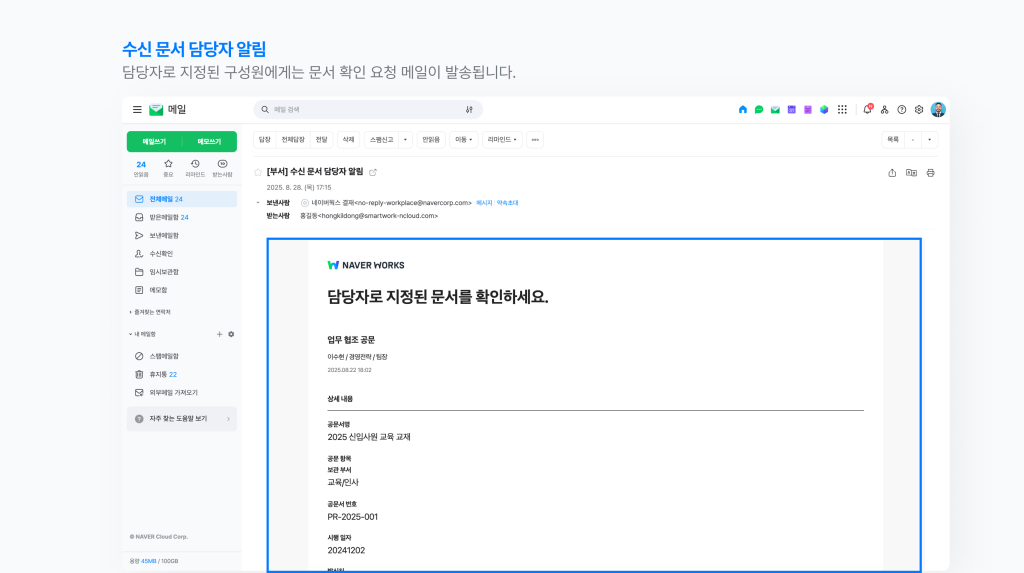Go to the blue Home app icon
Screen dimensions: 1024x573
(743, 110)
